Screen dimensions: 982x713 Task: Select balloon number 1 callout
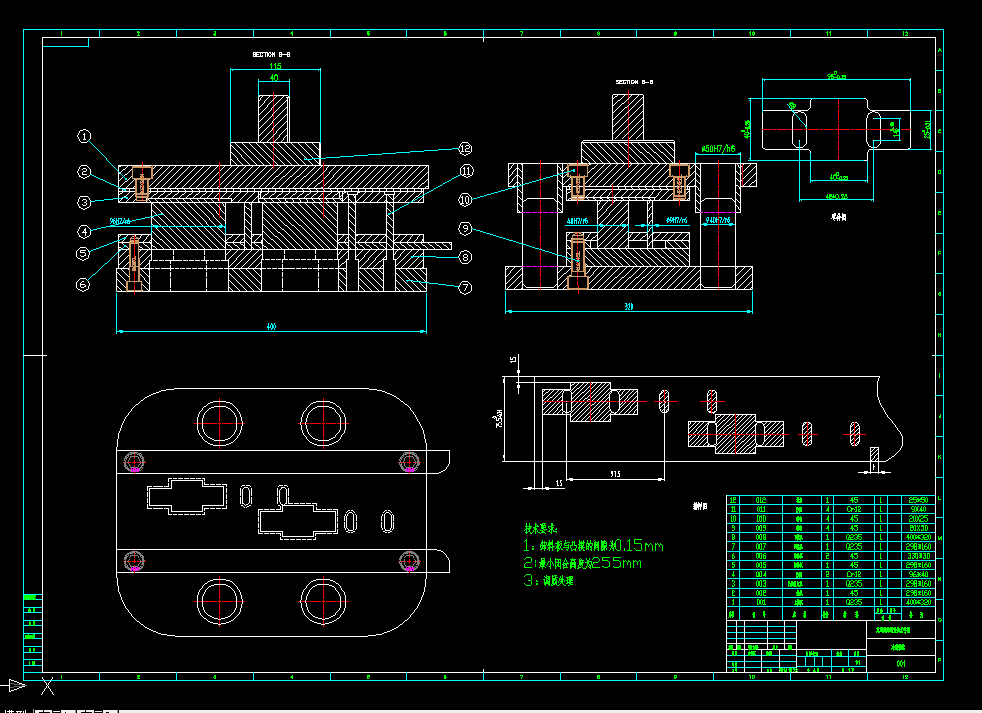[x=84, y=136]
